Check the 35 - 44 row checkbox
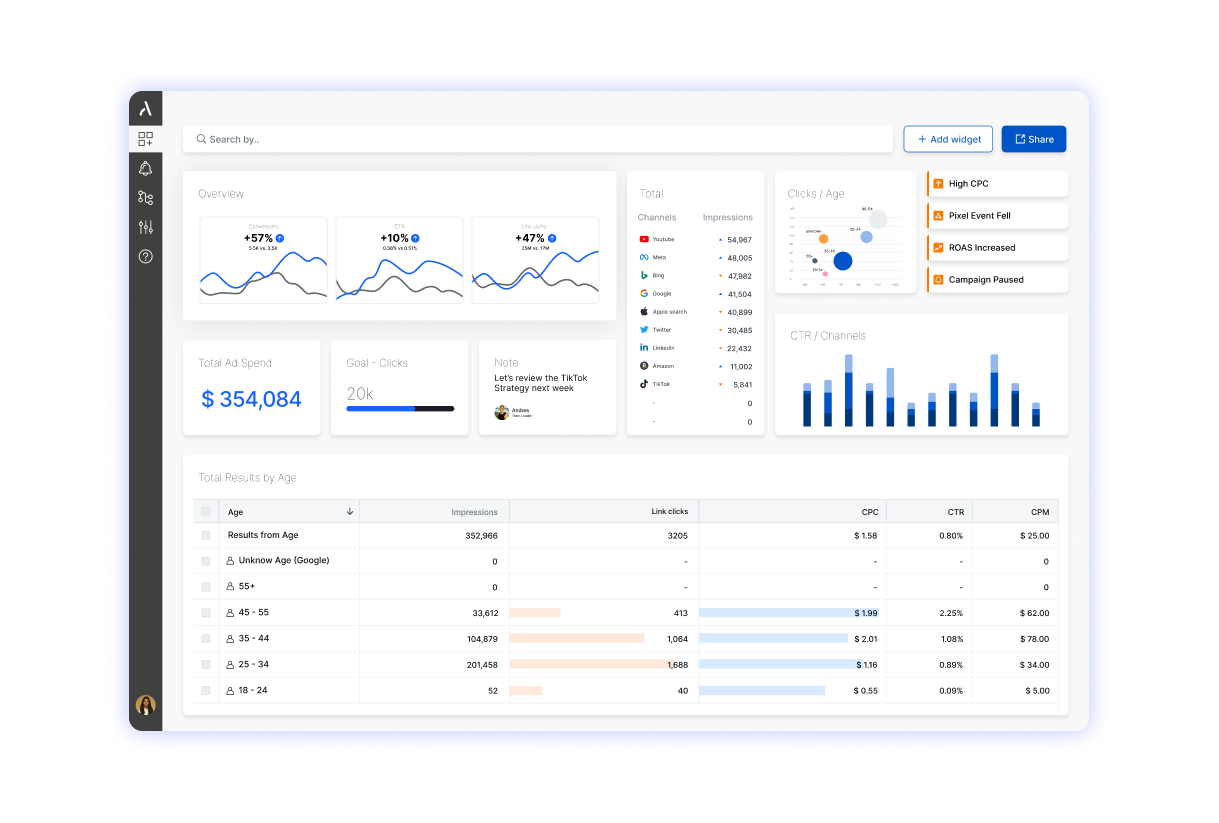The image size is (1219, 823). coord(206,638)
